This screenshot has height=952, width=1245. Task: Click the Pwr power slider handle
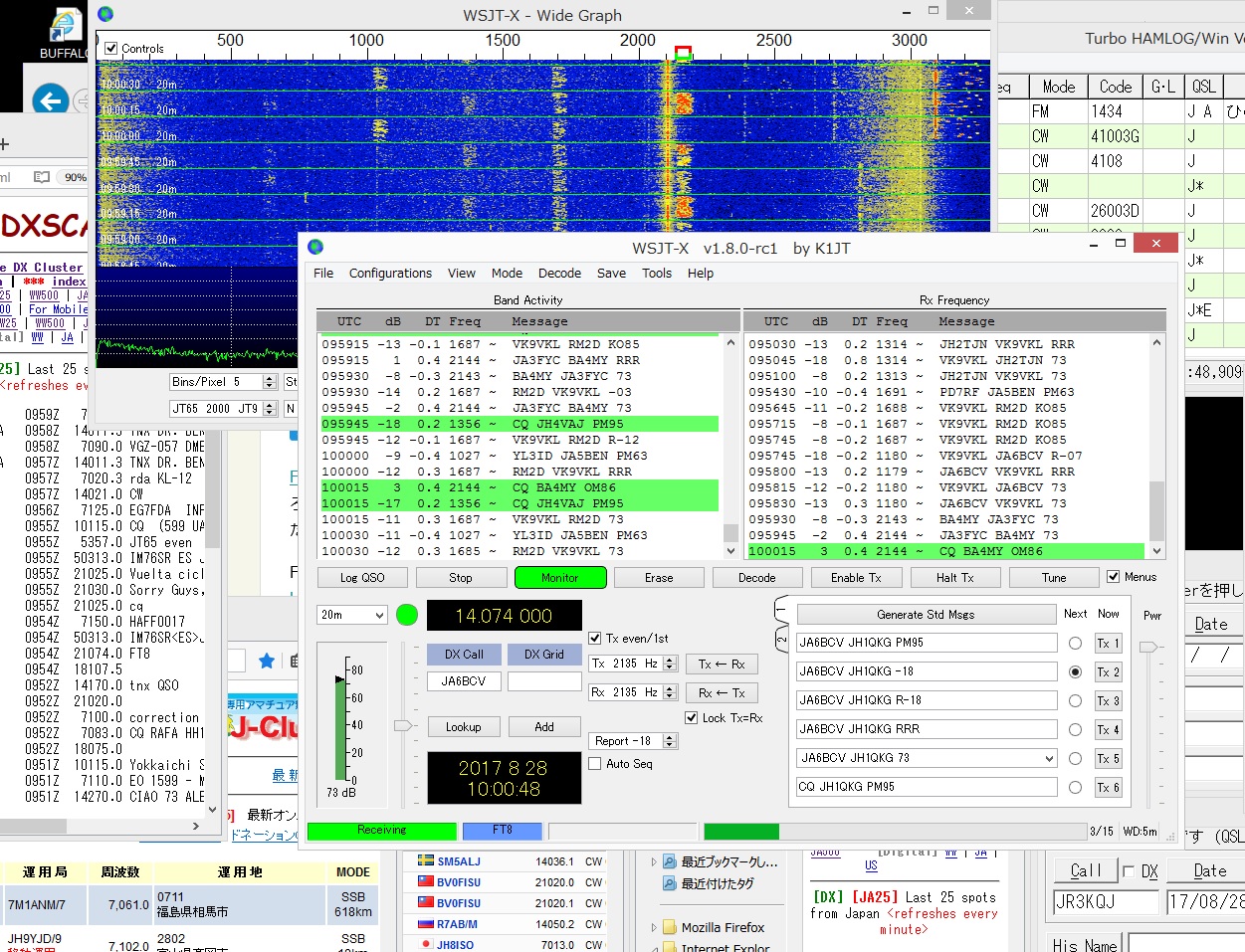coord(1149,648)
